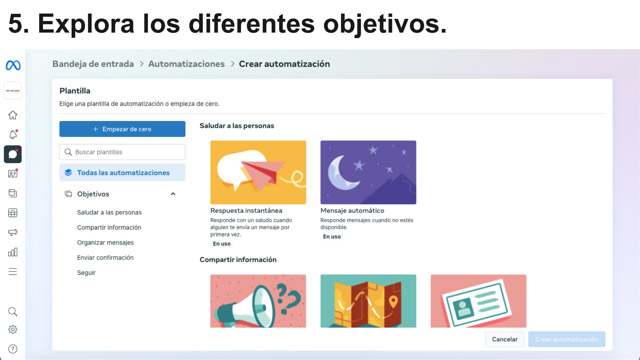Open the Insights bar chart icon

13,252
